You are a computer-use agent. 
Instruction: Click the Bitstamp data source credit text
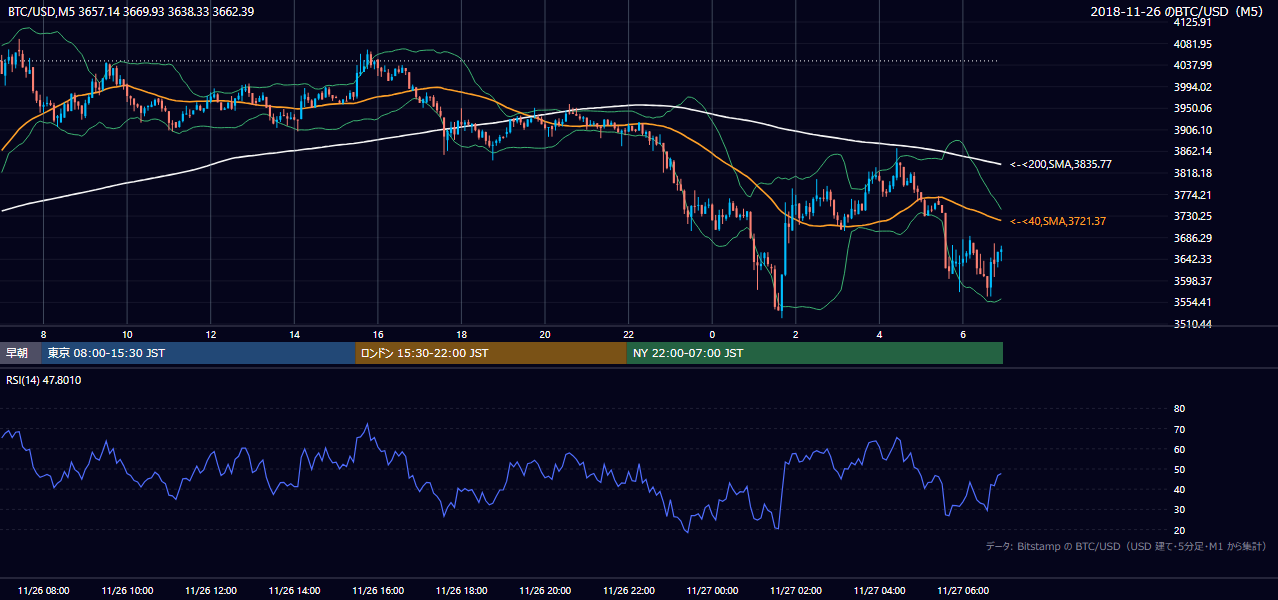tap(1126, 546)
